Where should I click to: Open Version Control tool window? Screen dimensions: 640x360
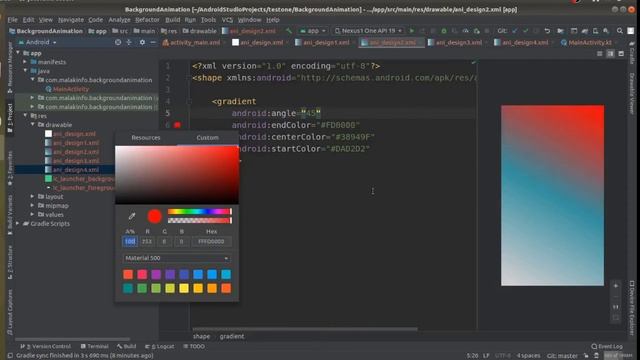click(x=46, y=347)
